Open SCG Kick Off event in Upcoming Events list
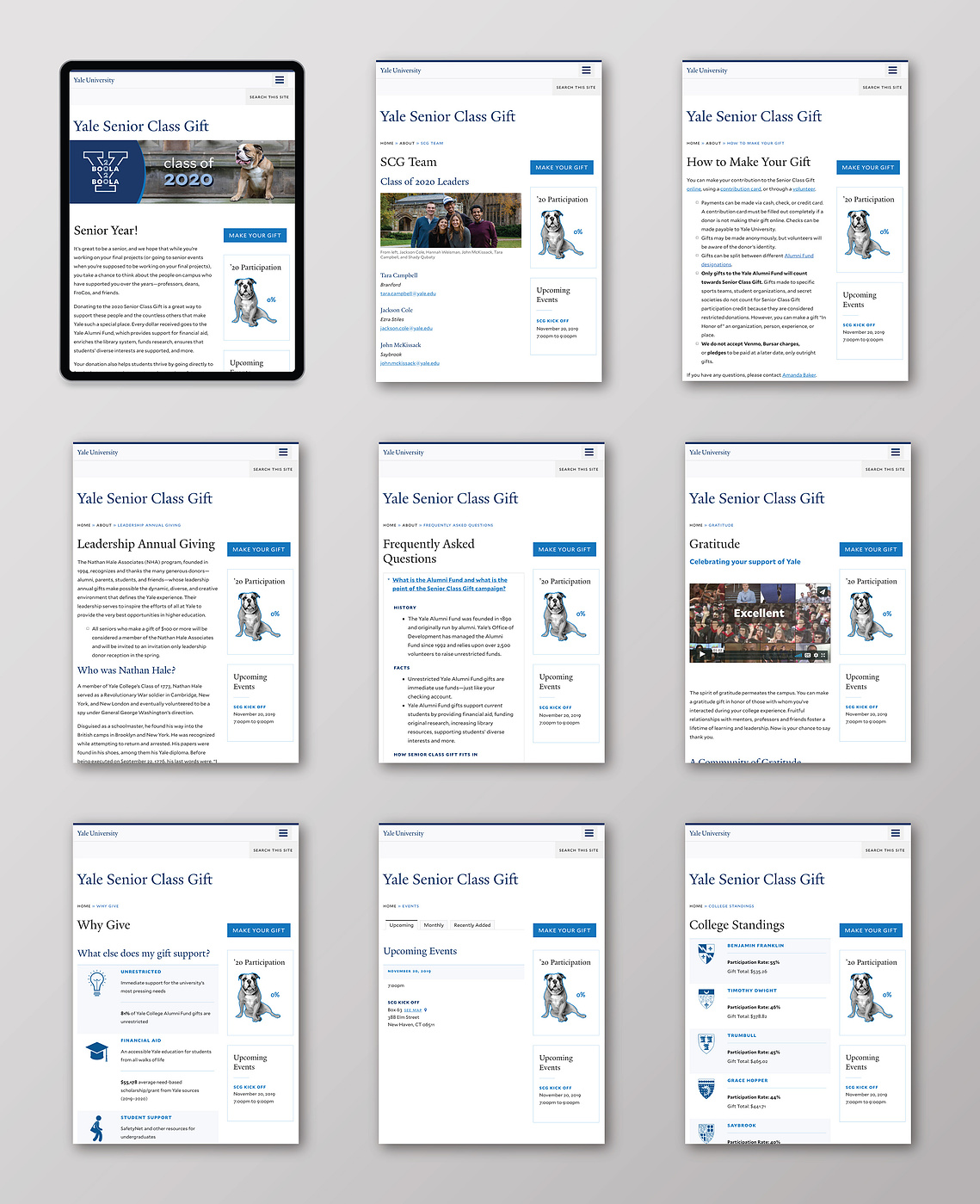Image resolution: width=980 pixels, height=1204 pixels. 404,1002
